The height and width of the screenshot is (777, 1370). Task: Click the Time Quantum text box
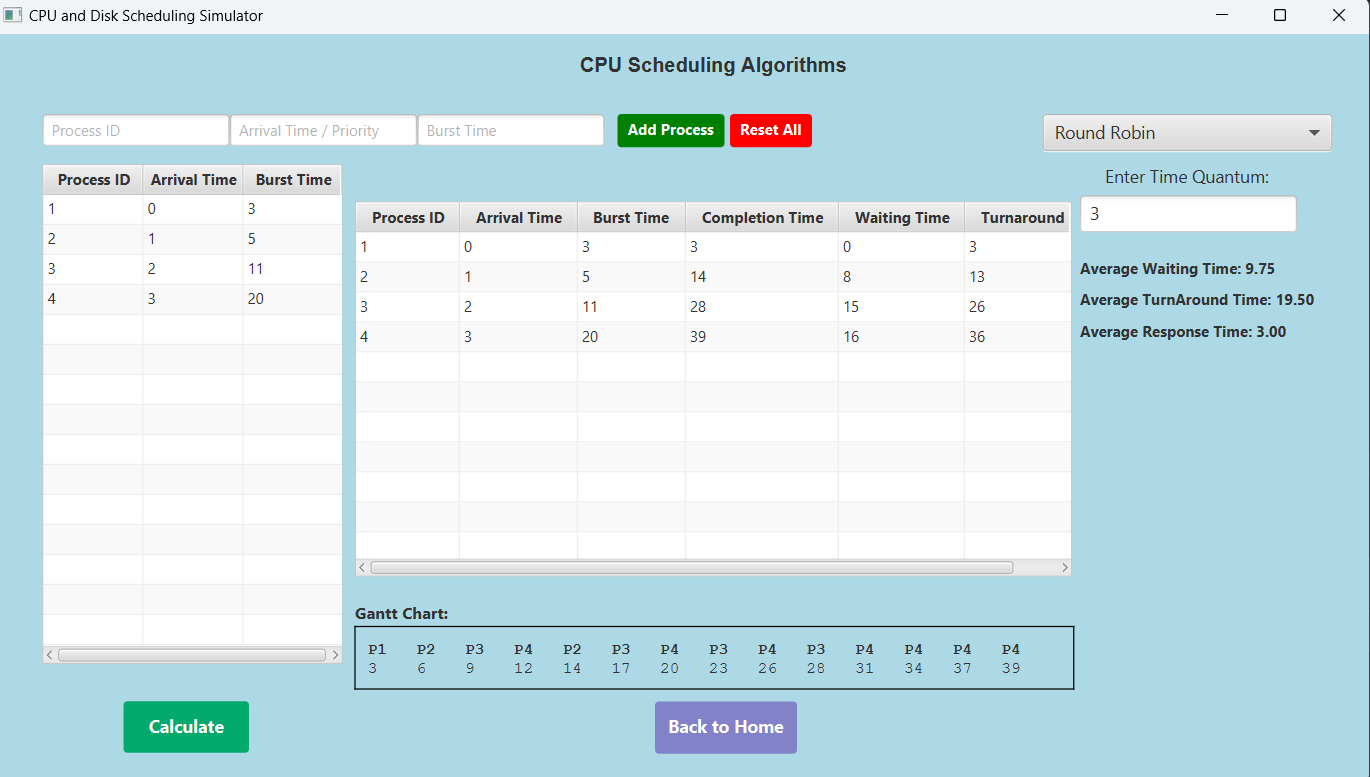pos(1187,214)
